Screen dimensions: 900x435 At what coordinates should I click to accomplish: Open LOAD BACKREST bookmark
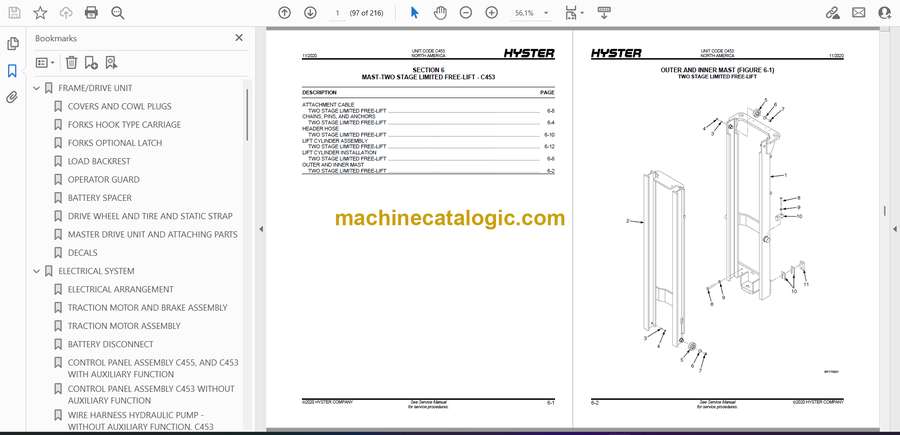(99, 161)
